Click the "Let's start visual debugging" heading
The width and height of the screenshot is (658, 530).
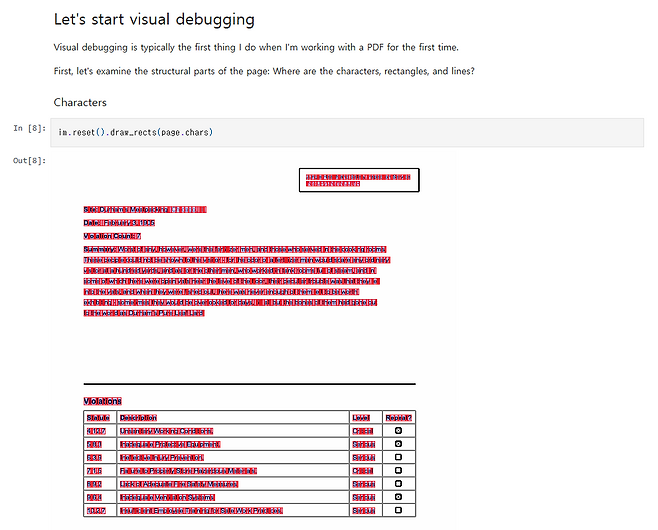pyautogui.click(x=154, y=20)
